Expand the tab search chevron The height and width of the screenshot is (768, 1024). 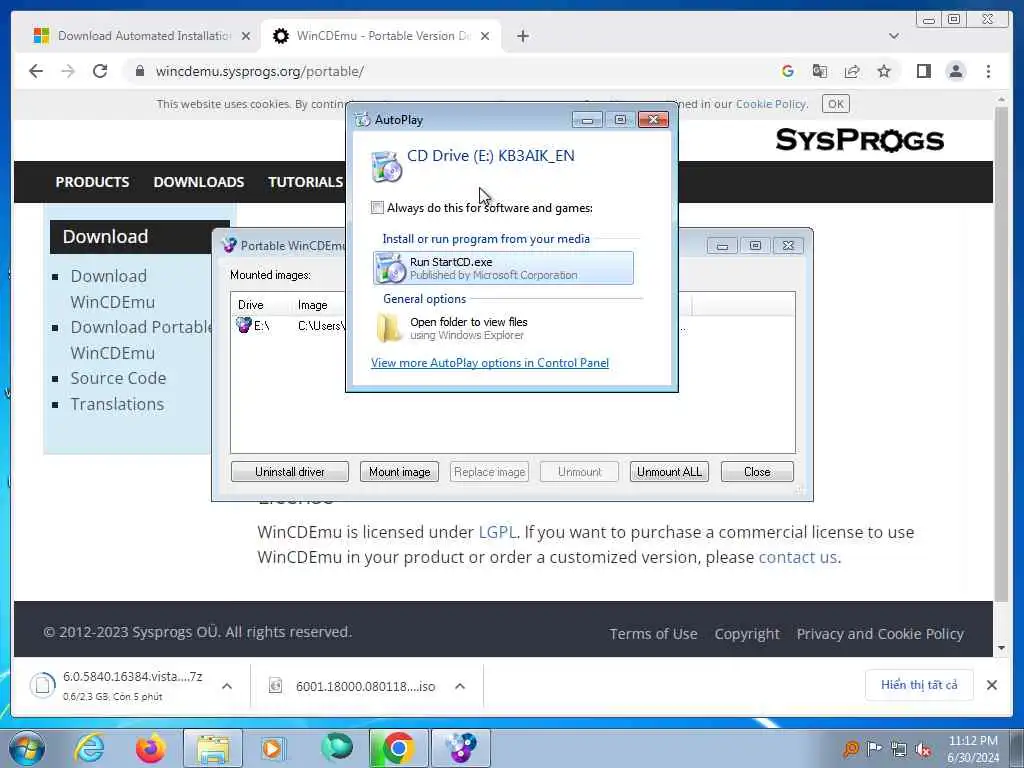(894, 37)
